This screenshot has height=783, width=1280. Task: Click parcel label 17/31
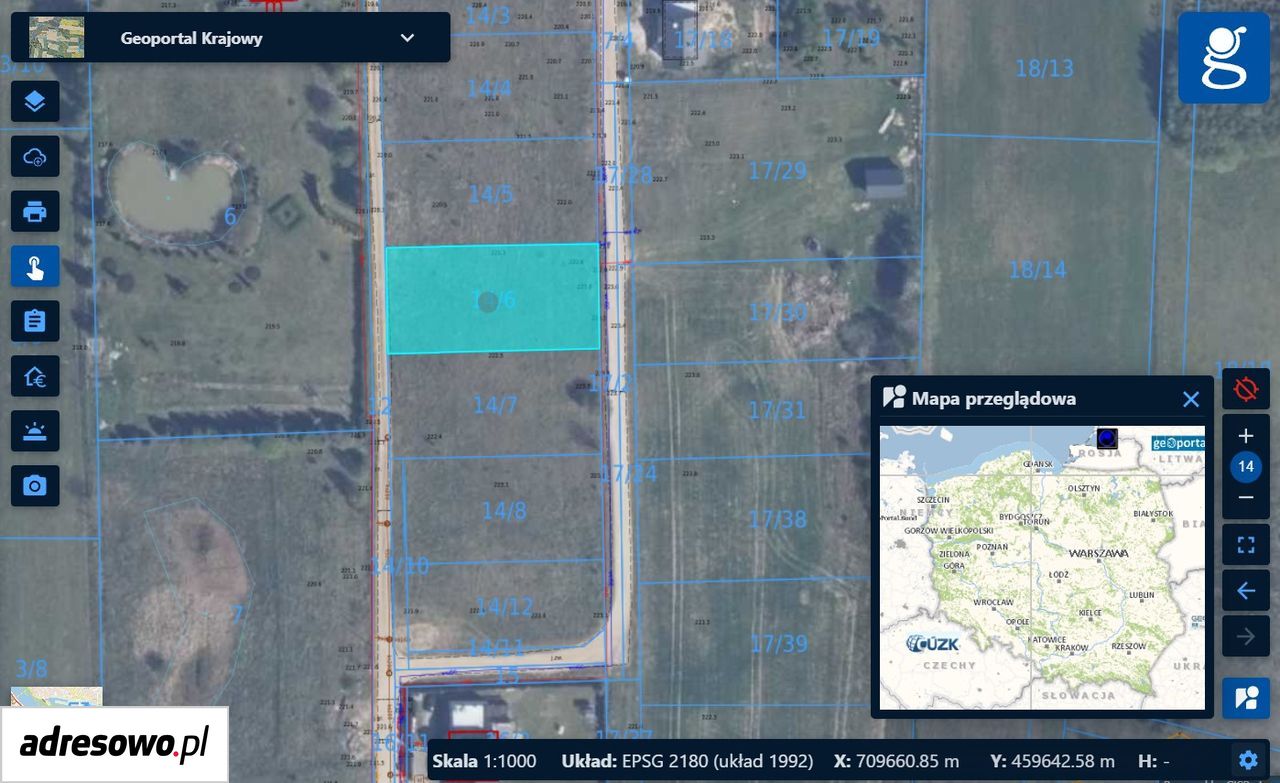[x=777, y=410]
